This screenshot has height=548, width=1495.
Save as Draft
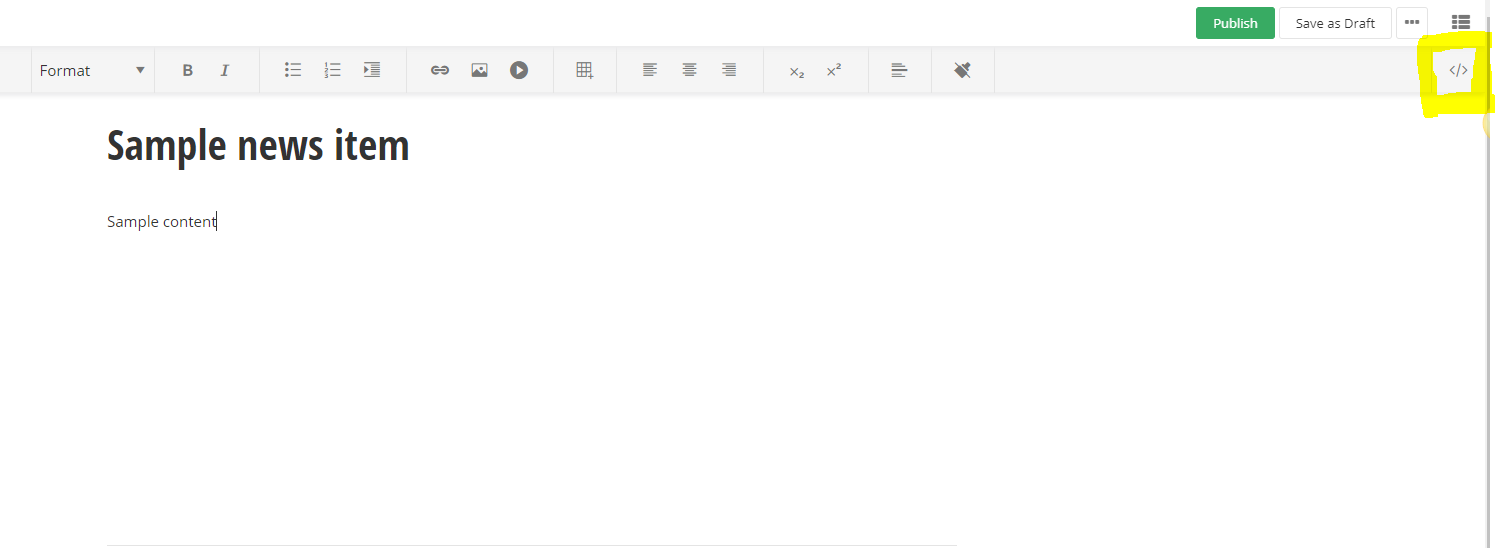click(x=1335, y=23)
